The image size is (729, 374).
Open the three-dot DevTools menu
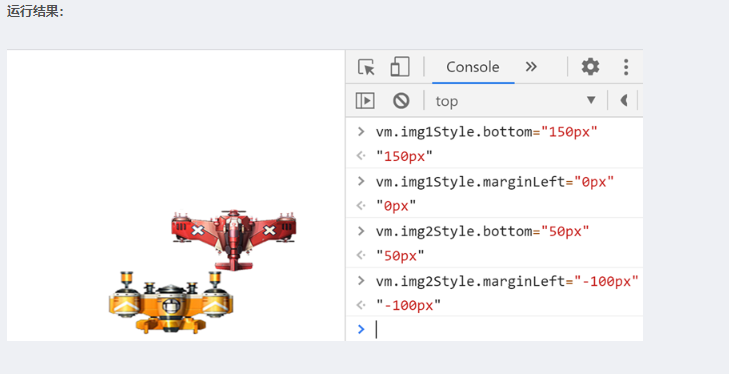pyautogui.click(x=626, y=67)
